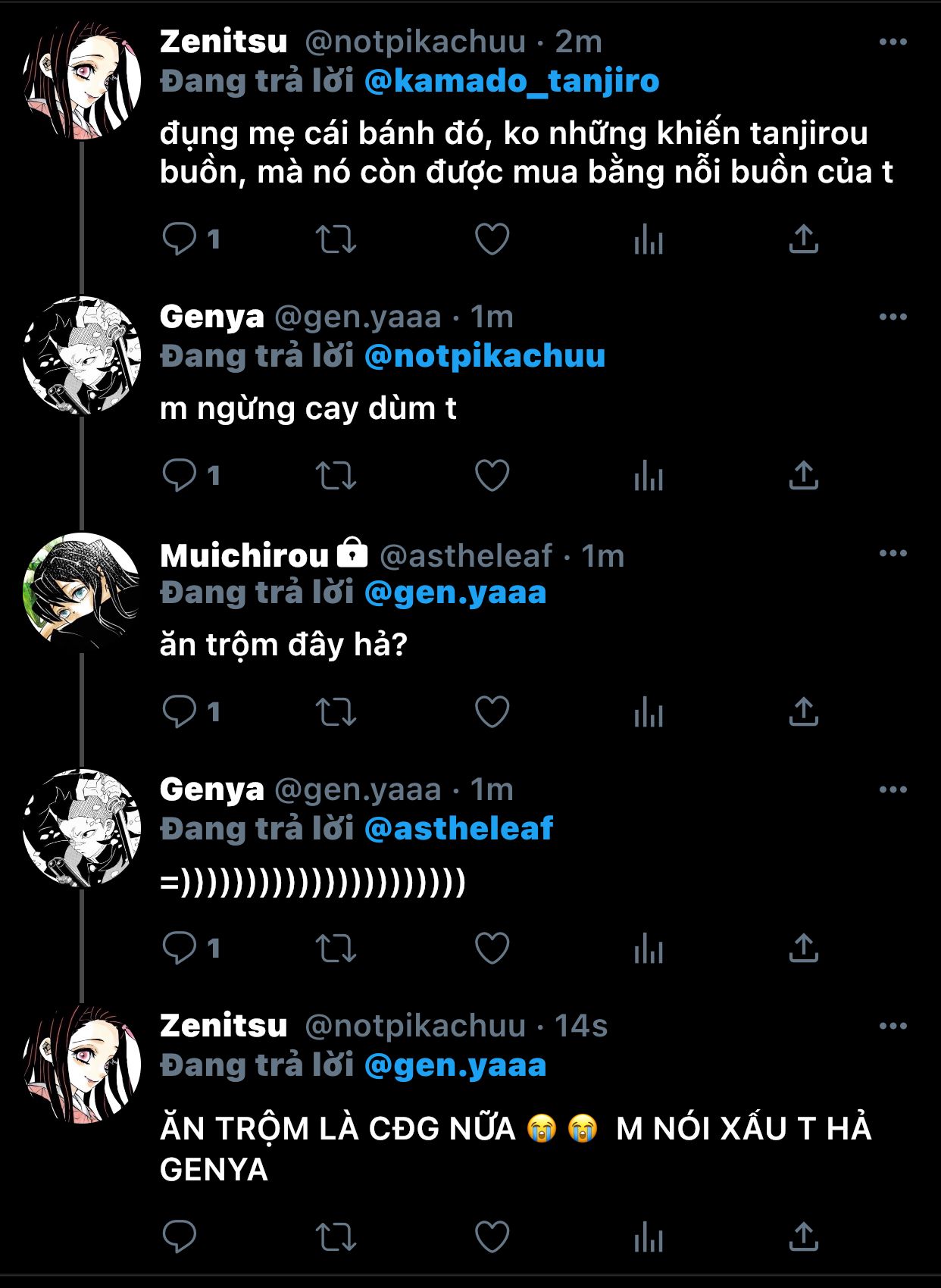Open Muichirou's profile picture

(x=82, y=592)
